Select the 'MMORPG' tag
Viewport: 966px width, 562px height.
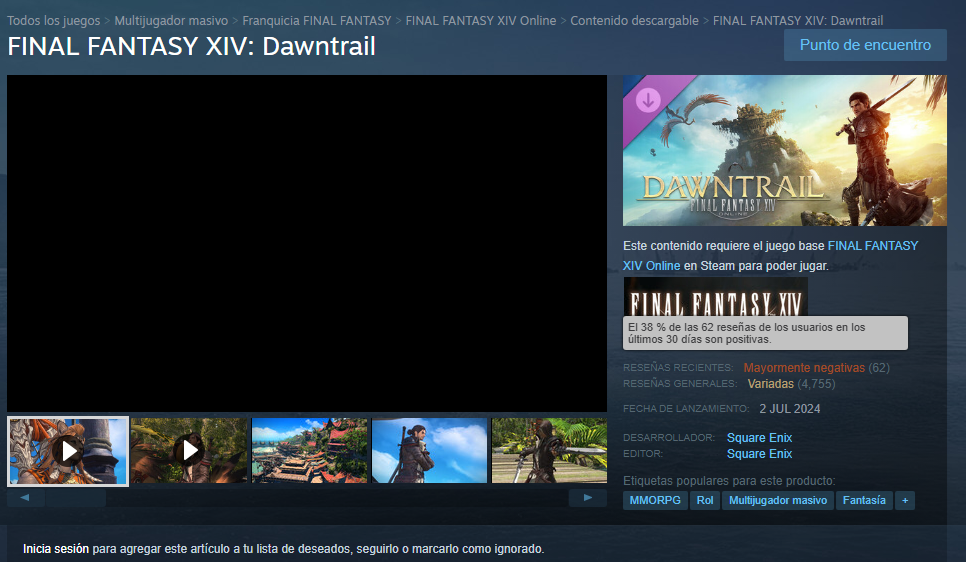point(655,500)
